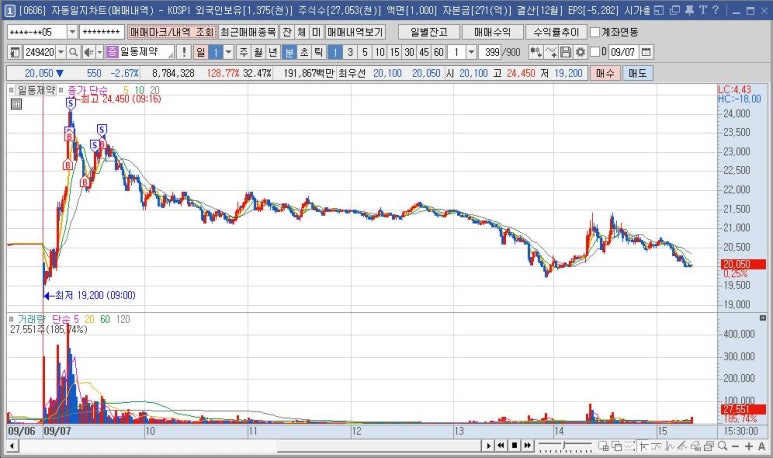Open chart settings gear icon
Viewport: 773px width, 458px height.
(x=580, y=52)
